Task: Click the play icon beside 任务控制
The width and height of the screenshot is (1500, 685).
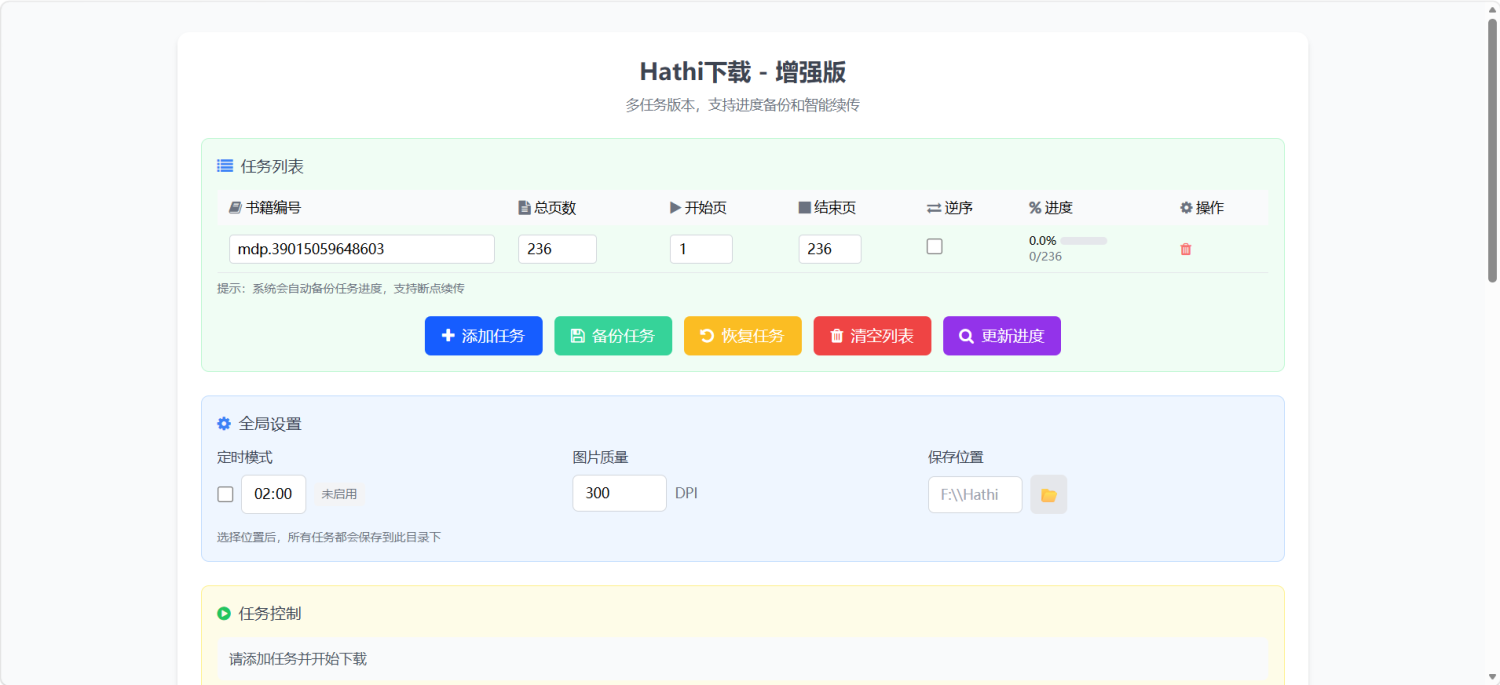Action: tap(224, 613)
